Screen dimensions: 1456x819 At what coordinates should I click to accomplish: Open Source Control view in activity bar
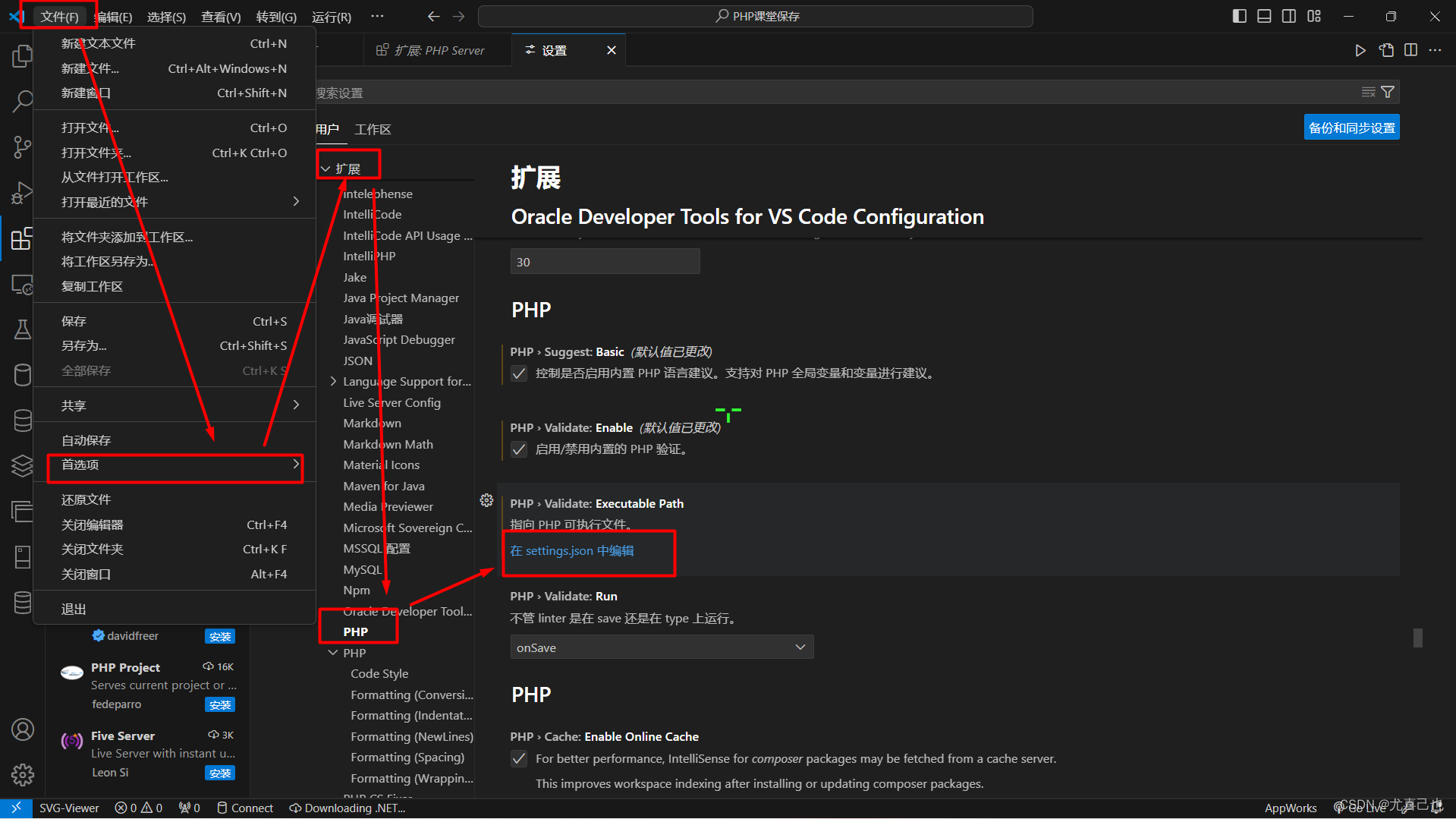click(x=22, y=146)
